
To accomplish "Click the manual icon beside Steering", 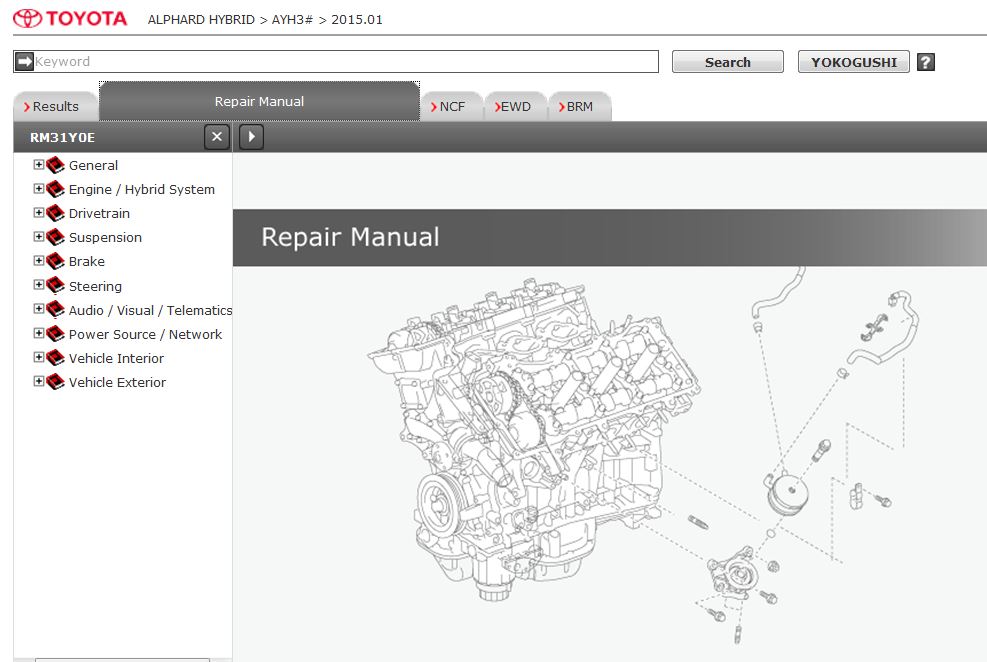I will coord(54,285).
